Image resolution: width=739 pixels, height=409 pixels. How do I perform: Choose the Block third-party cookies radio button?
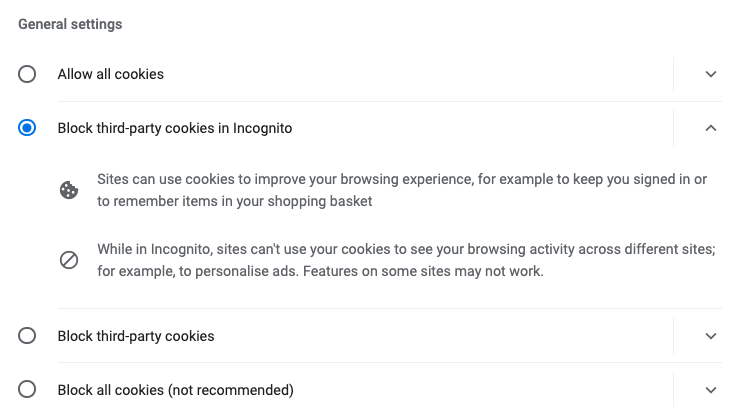click(x=27, y=336)
